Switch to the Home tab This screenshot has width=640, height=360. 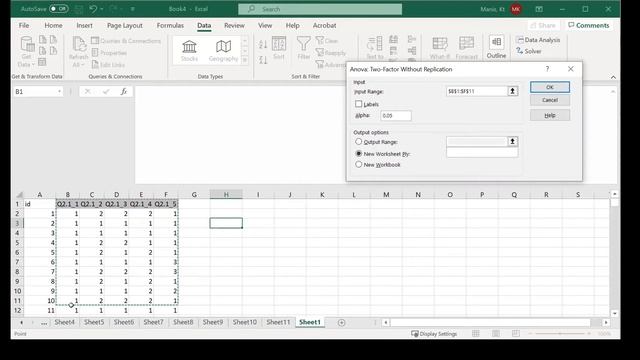(x=53, y=25)
